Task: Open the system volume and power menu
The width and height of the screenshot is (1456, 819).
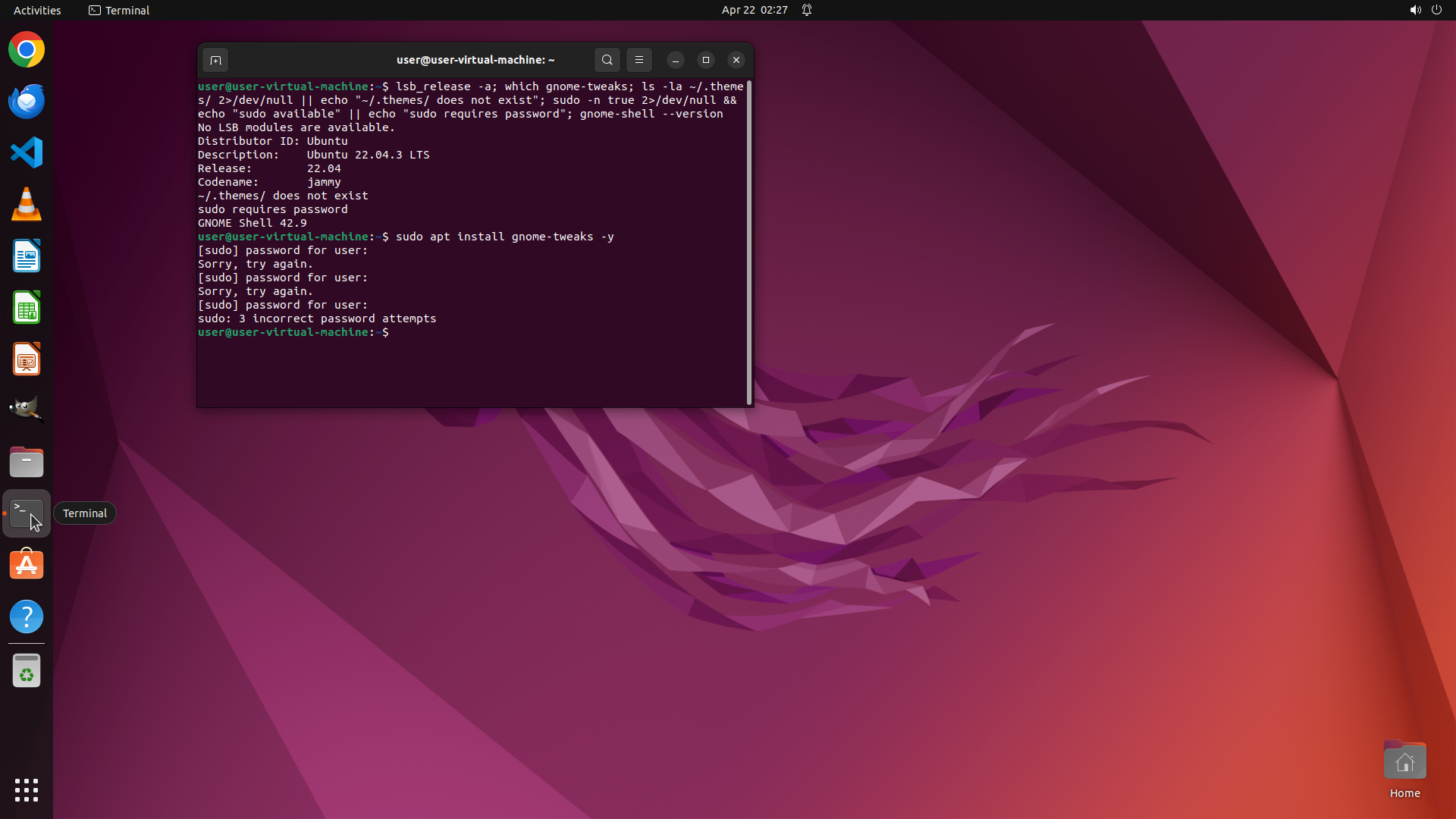Action: click(x=1425, y=10)
